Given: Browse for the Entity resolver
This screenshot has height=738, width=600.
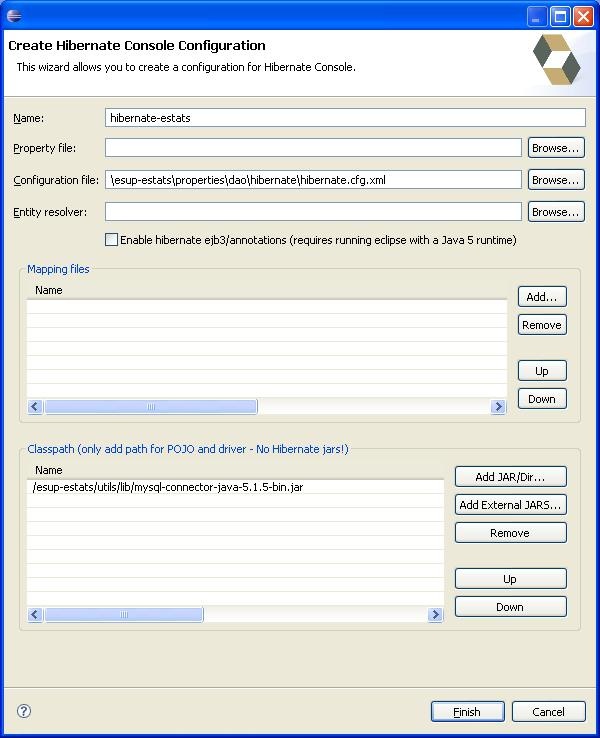Looking at the screenshot, I should [x=555, y=212].
